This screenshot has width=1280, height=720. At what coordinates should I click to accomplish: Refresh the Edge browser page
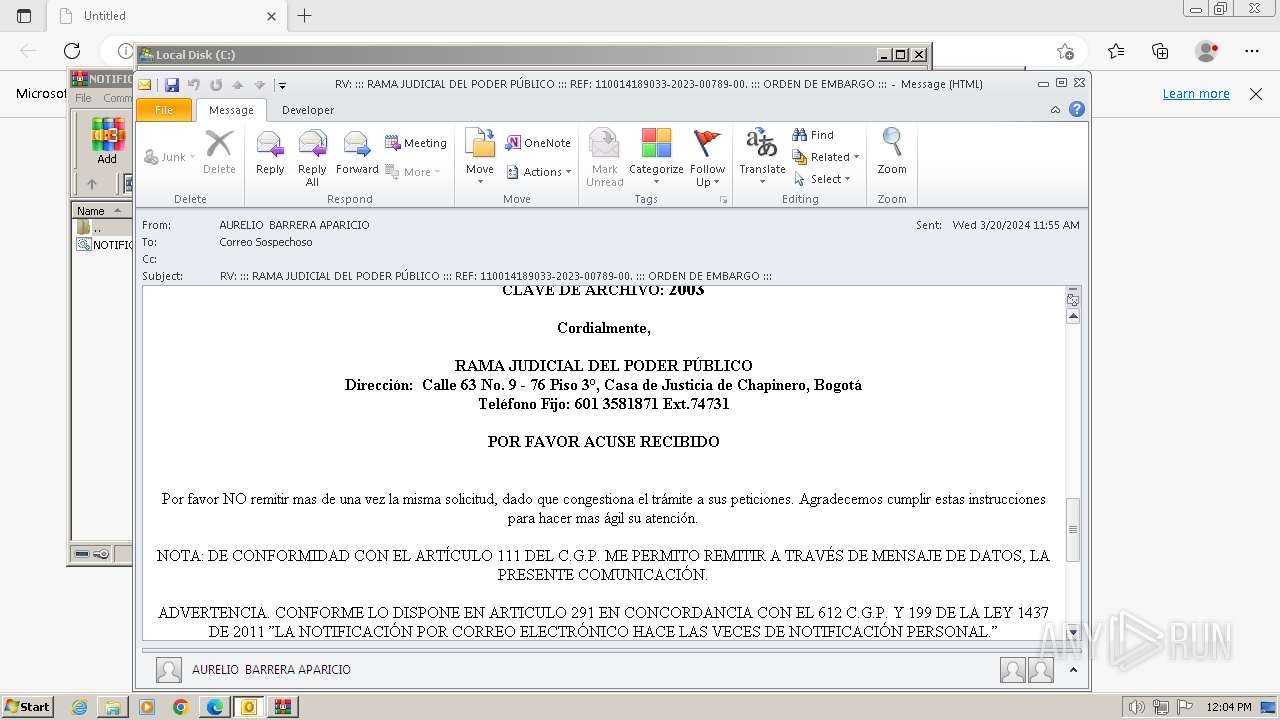pos(72,51)
